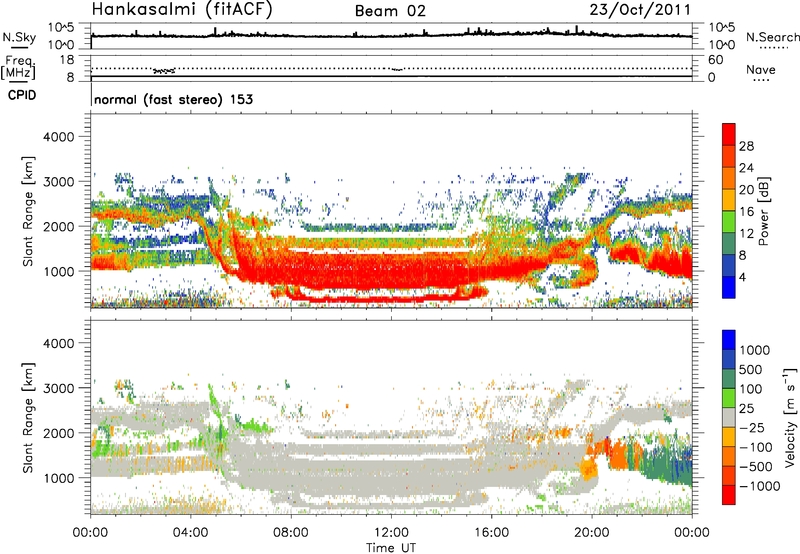
Task: Pick the bottom blue segment of the Power colorbar
Action: (729, 287)
